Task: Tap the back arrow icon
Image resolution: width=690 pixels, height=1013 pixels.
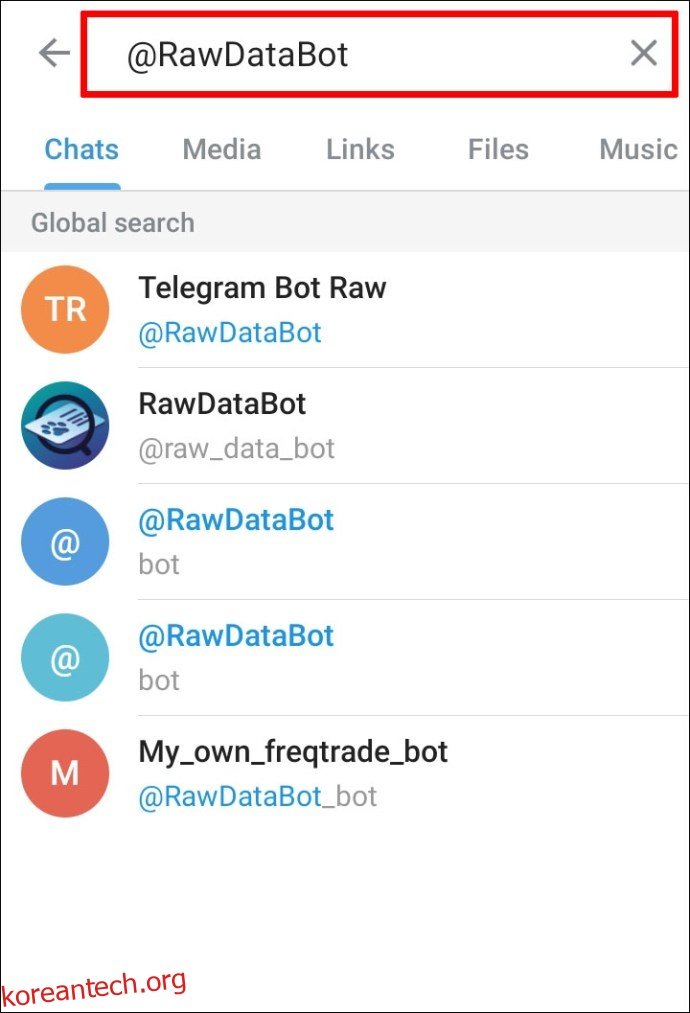Action: pyautogui.click(x=53, y=53)
